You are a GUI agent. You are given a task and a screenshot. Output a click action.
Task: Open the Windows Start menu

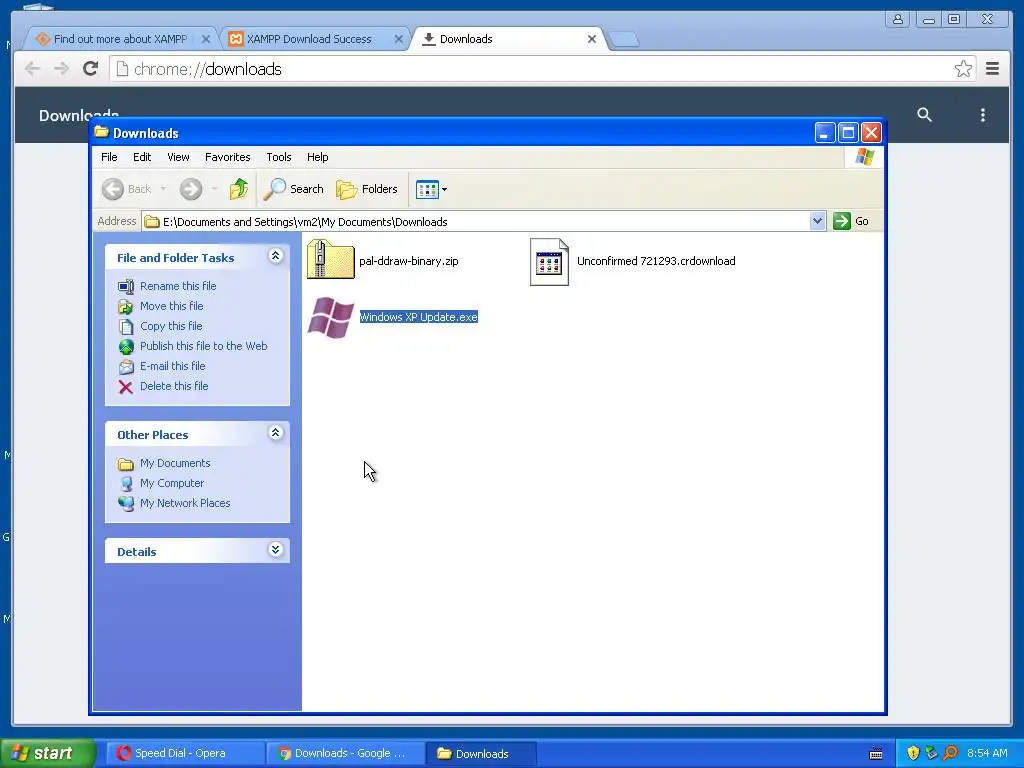(48, 753)
